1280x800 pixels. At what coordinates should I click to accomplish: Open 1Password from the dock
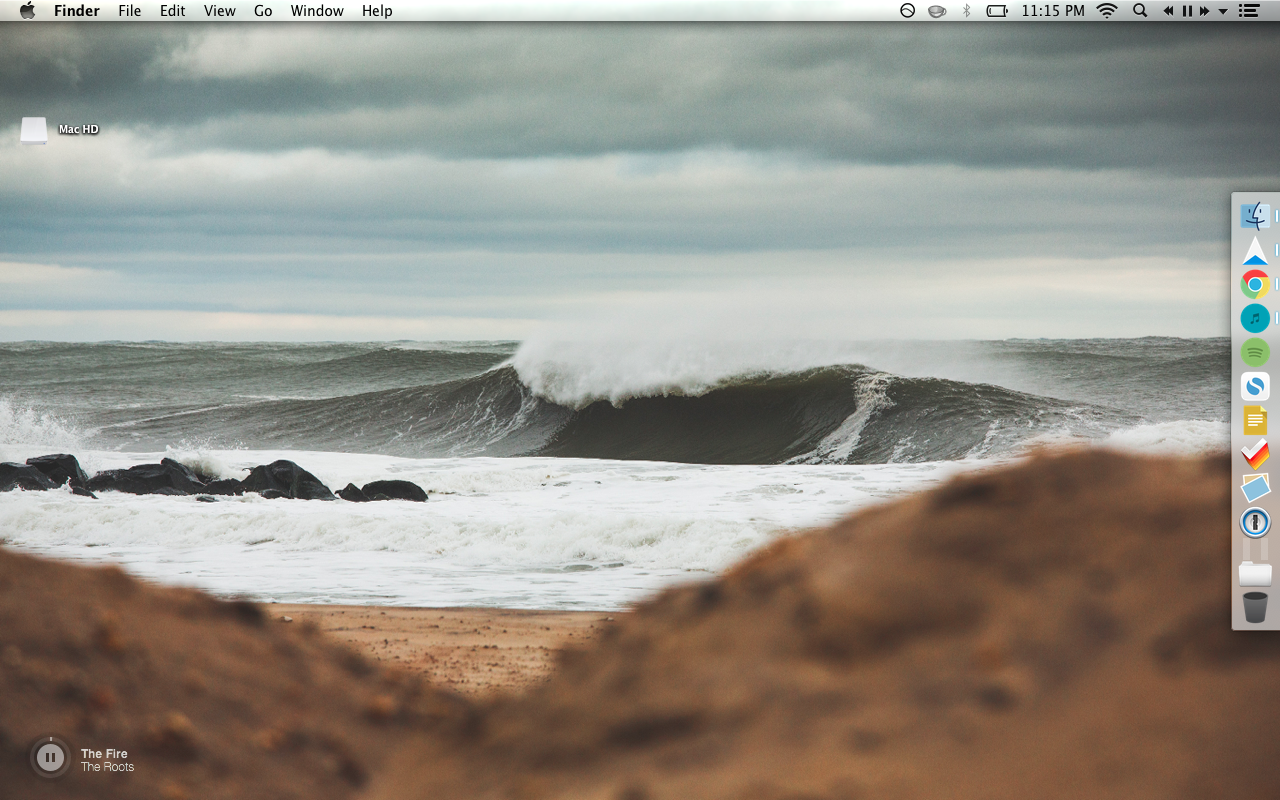tap(1255, 522)
